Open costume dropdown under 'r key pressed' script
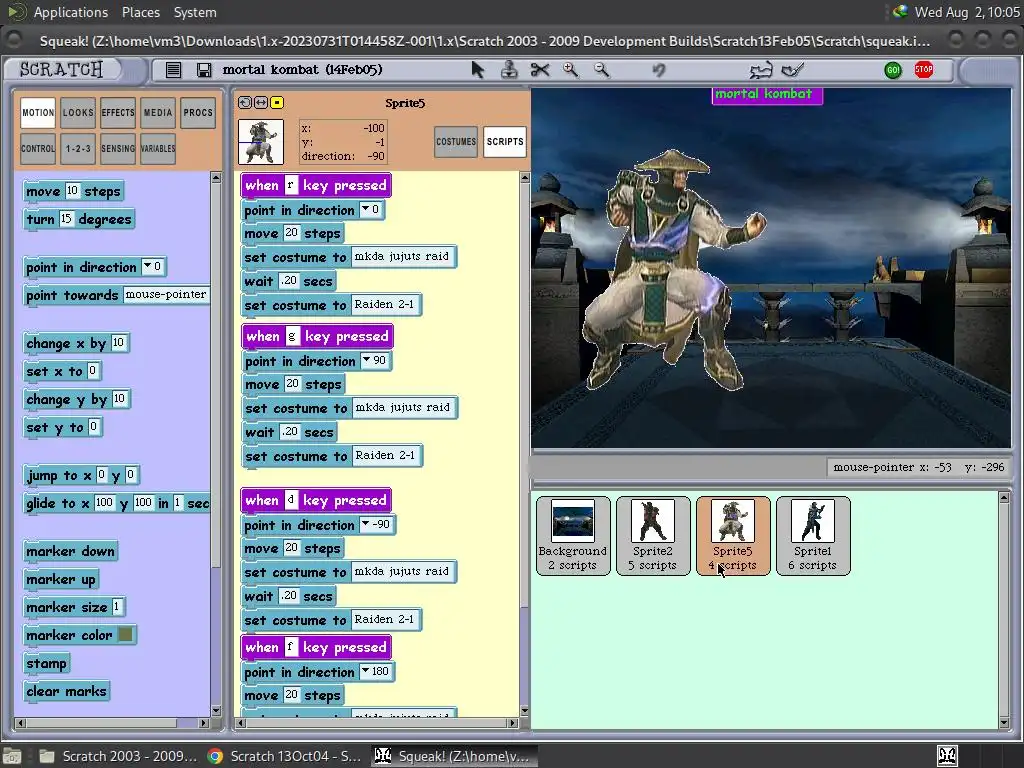The width and height of the screenshot is (1024, 768). [x=402, y=257]
